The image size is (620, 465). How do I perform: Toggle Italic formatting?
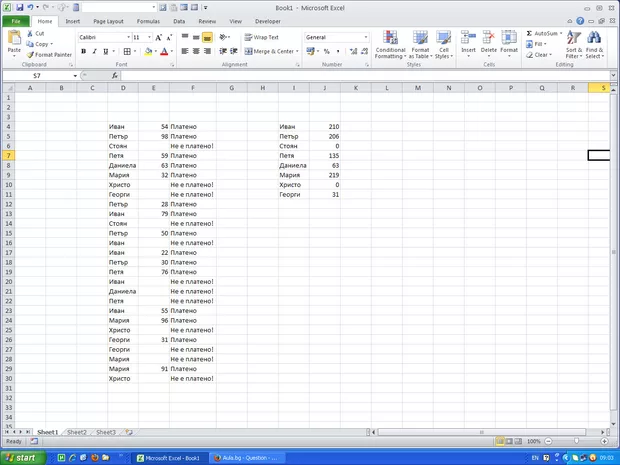(94, 51)
